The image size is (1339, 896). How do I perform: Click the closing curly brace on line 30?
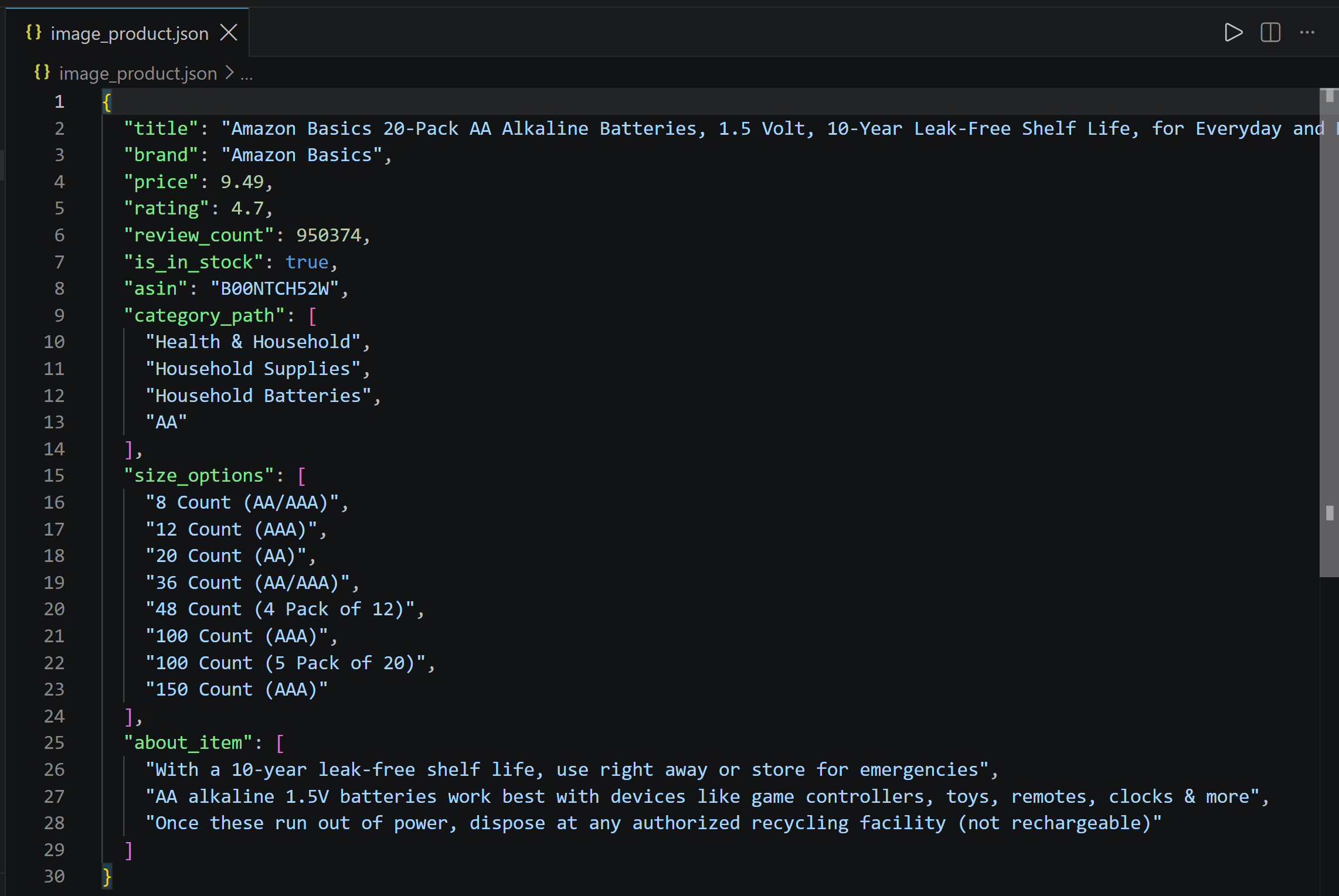[x=107, y=877]
